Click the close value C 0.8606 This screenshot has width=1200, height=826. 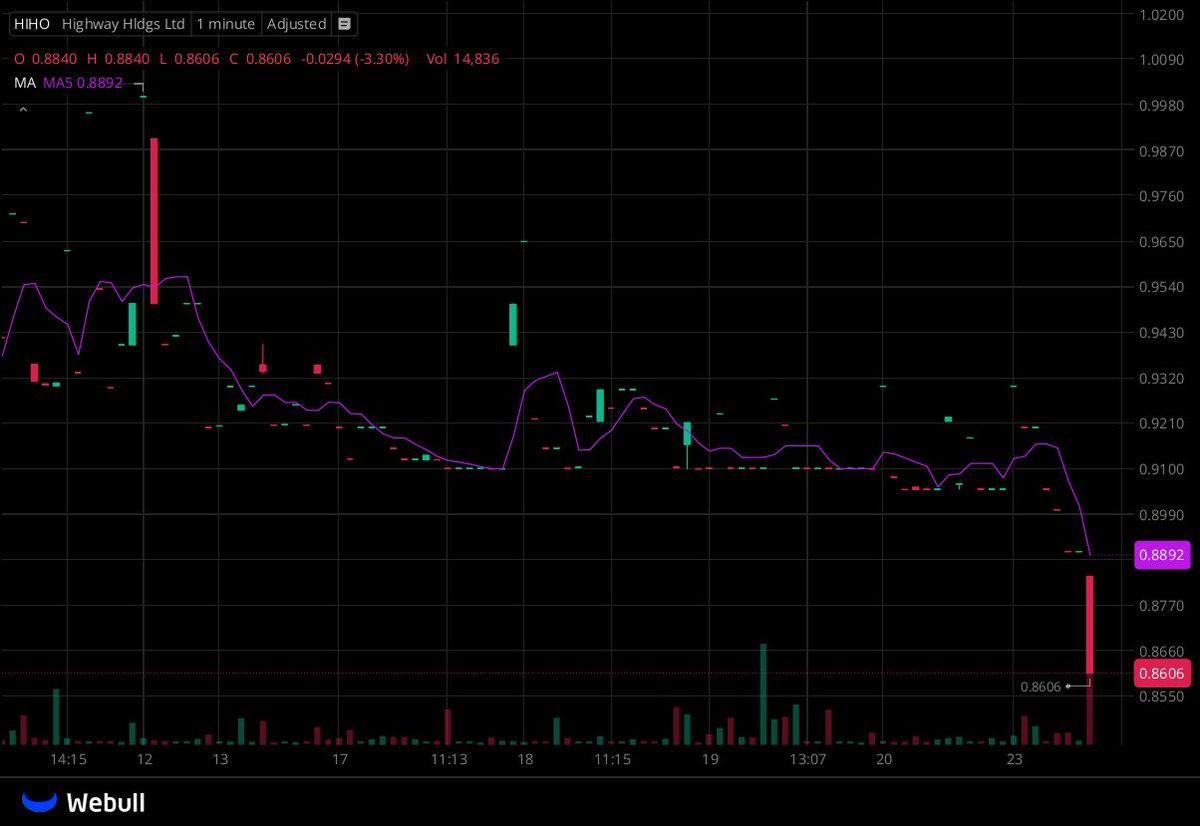click(259, 59)
